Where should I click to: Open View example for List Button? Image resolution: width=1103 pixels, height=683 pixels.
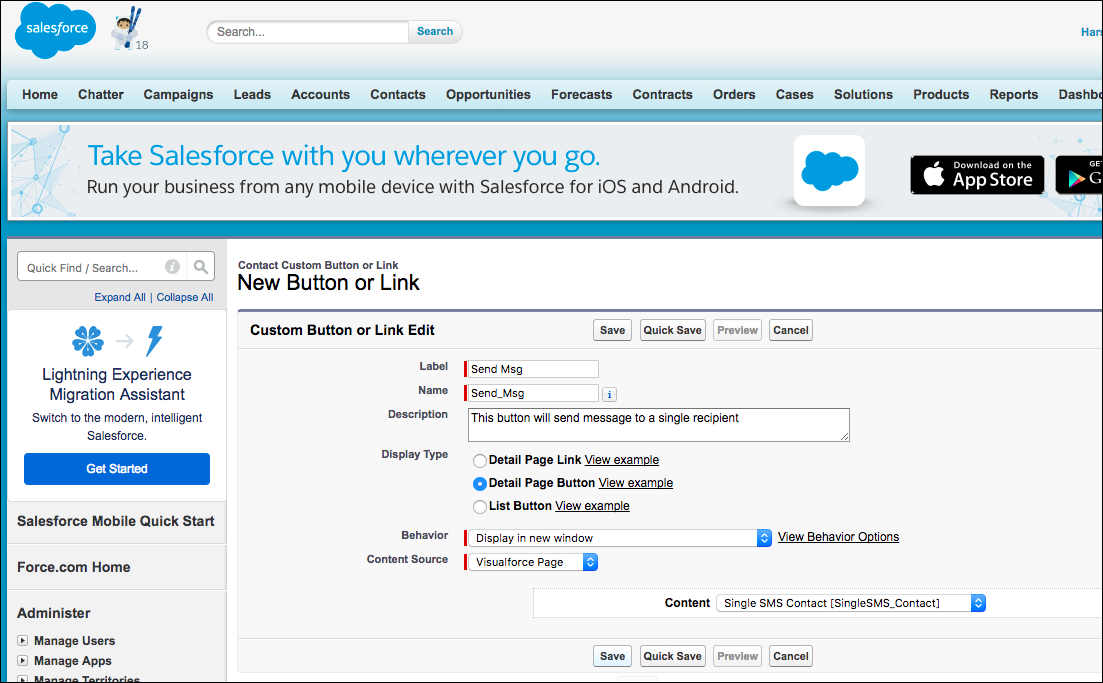[x=592, y=506]
